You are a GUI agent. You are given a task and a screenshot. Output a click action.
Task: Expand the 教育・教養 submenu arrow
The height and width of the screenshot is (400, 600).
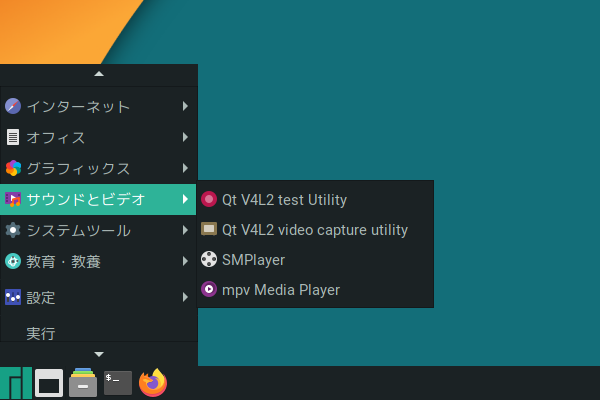point(185,261)
